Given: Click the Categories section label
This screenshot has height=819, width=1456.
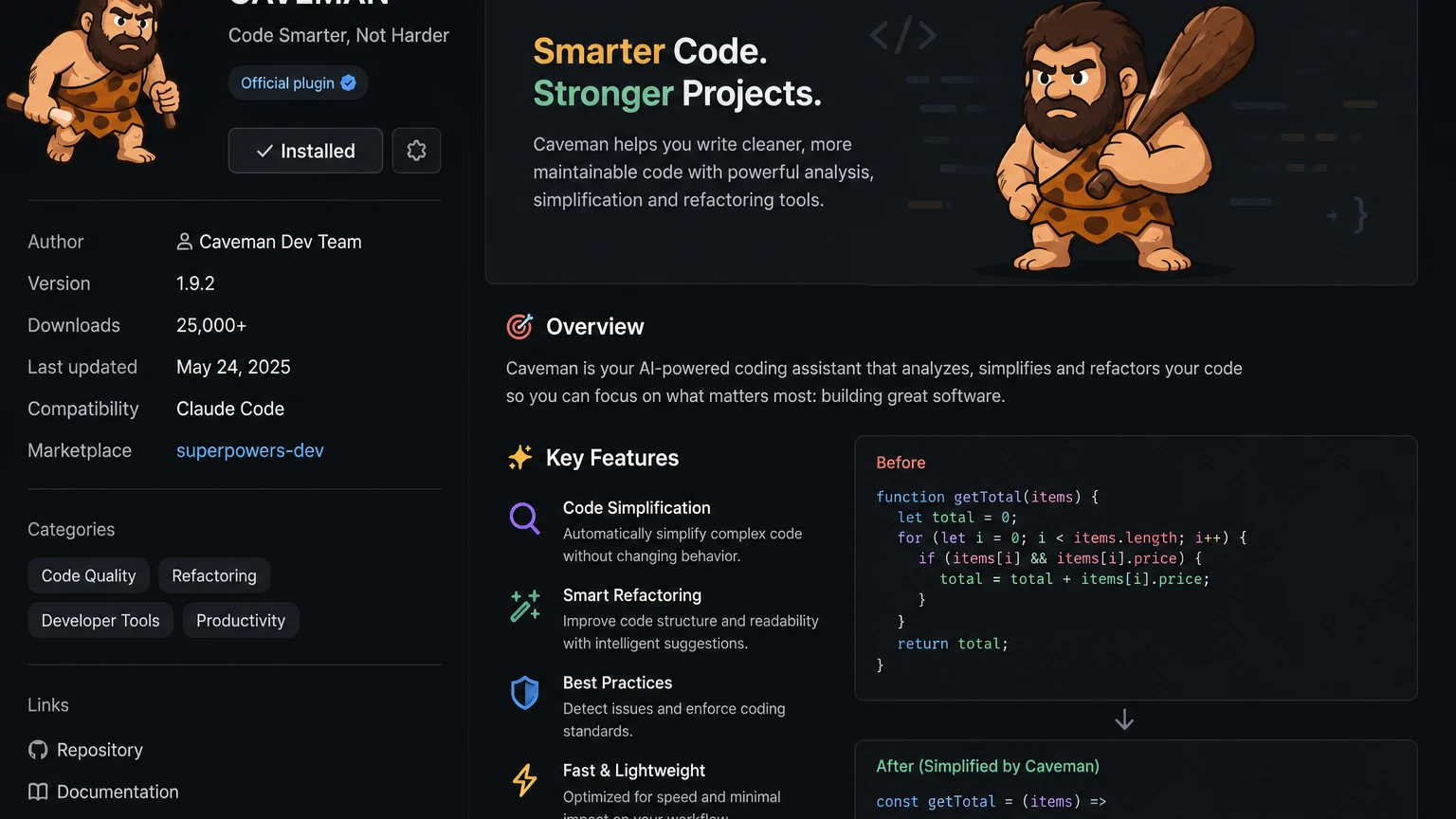Looking at the screenshot, I should click(x=71, y=530).
